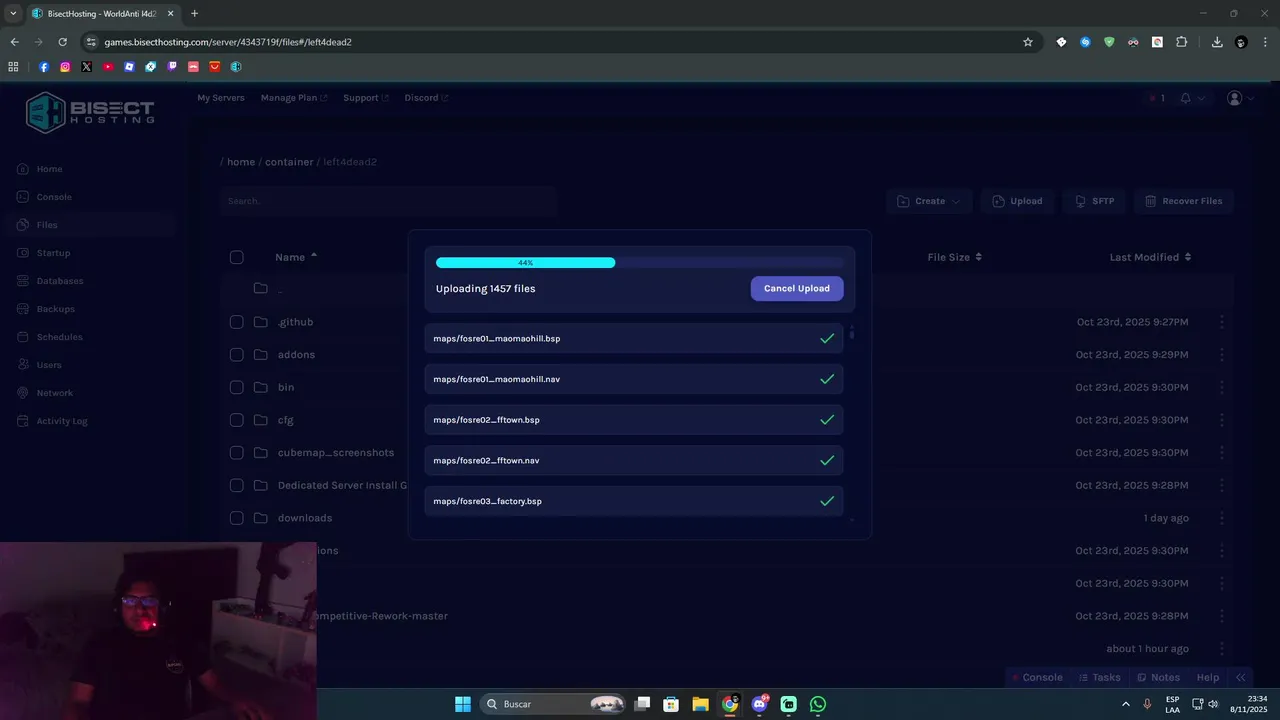Click the 'home' breadcrumb link
Screen dimensions: 1280x720
(x=241, y=162)
